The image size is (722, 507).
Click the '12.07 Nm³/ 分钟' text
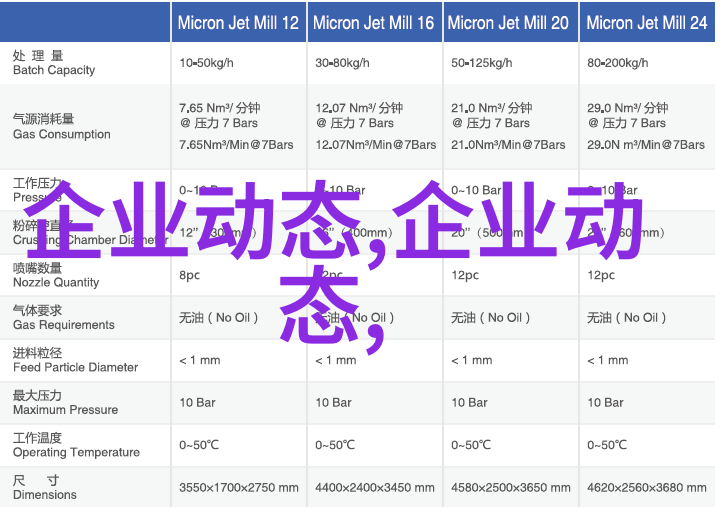point(359,108)
